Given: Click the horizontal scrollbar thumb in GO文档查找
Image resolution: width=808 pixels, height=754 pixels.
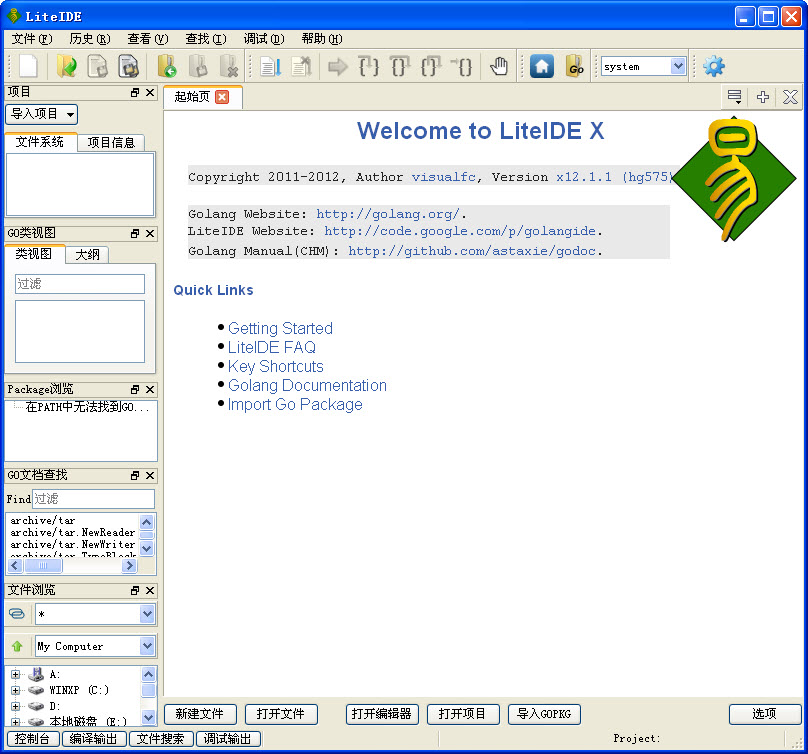Looking at the screenshot, I should click(43, 565).
